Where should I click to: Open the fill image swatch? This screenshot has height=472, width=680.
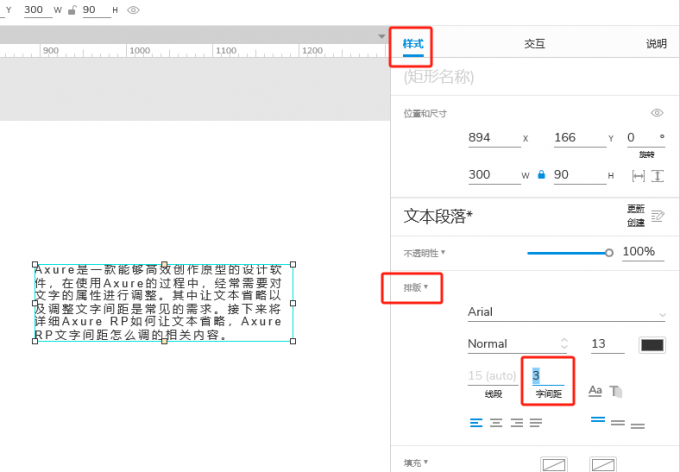tap(603, 465)
